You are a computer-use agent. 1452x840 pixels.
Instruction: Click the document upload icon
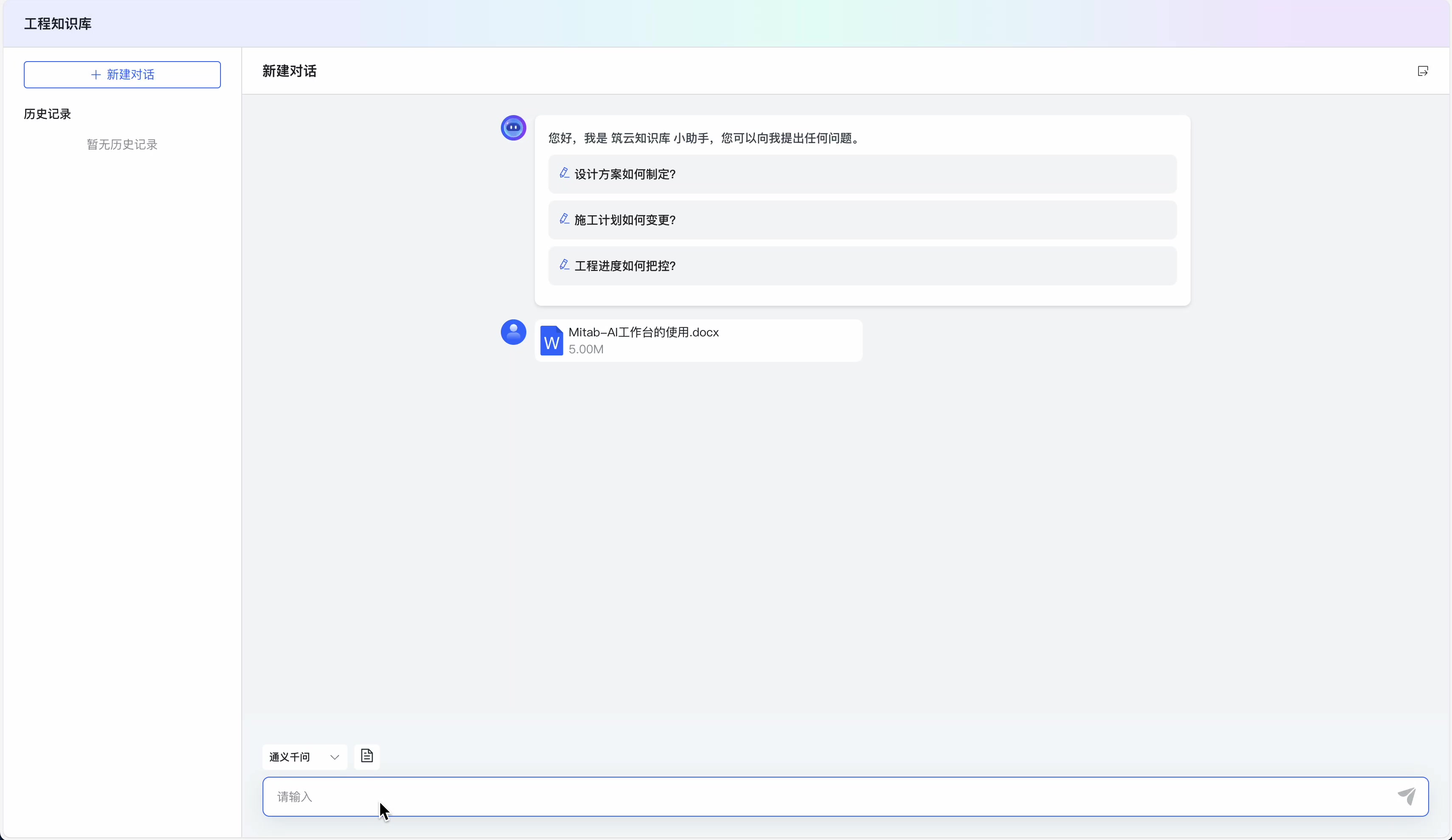367,756
